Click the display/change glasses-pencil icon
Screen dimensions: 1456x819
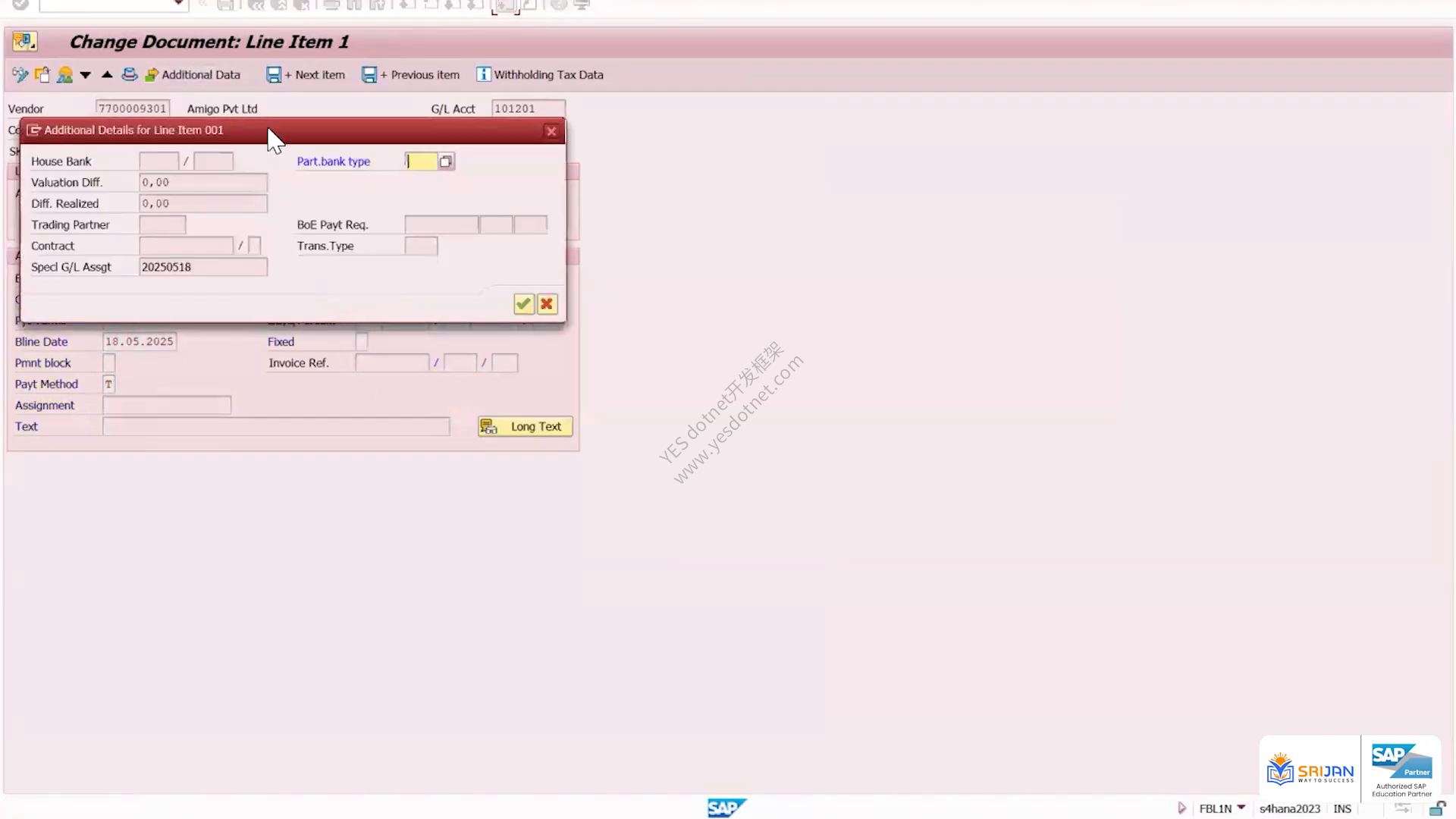click(20, 74)
